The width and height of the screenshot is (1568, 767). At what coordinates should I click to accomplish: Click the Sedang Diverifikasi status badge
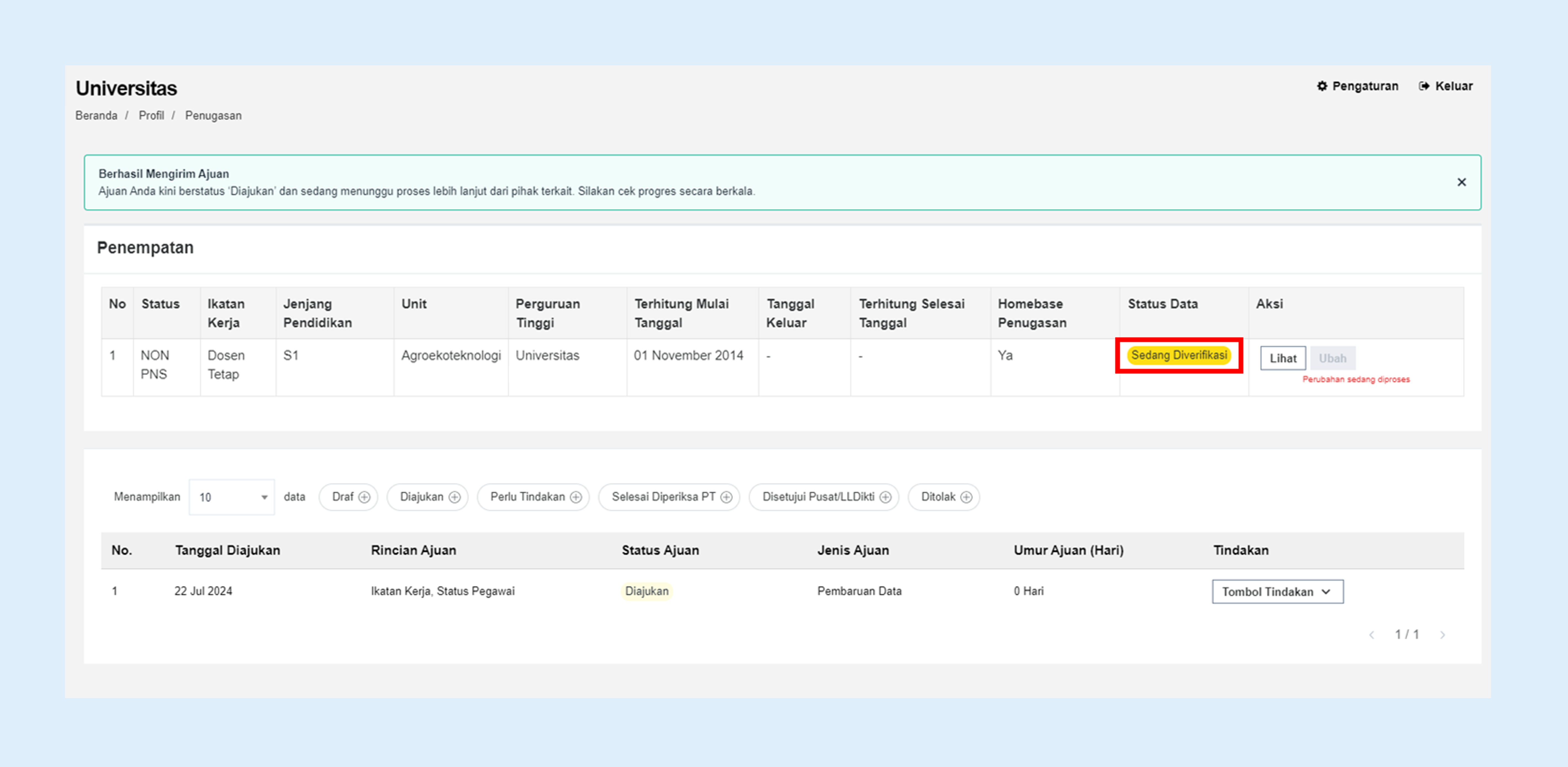click(x=1178, y=355)
